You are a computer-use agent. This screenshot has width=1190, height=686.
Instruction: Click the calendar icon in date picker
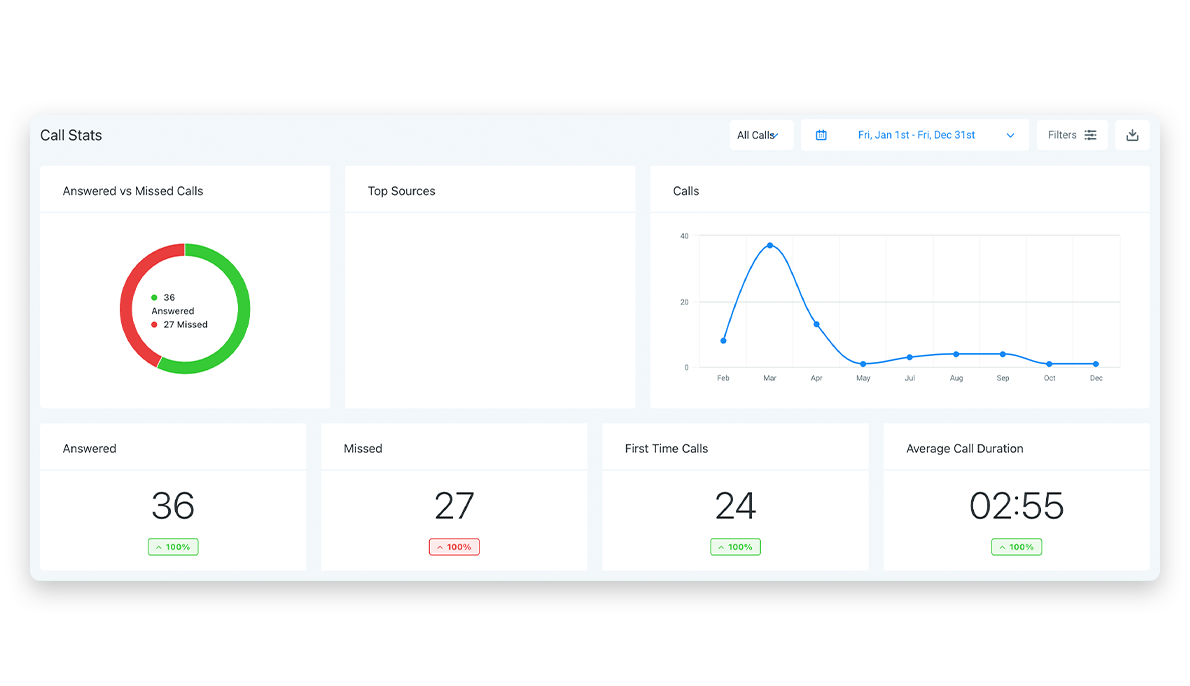[x=821, y=135]
